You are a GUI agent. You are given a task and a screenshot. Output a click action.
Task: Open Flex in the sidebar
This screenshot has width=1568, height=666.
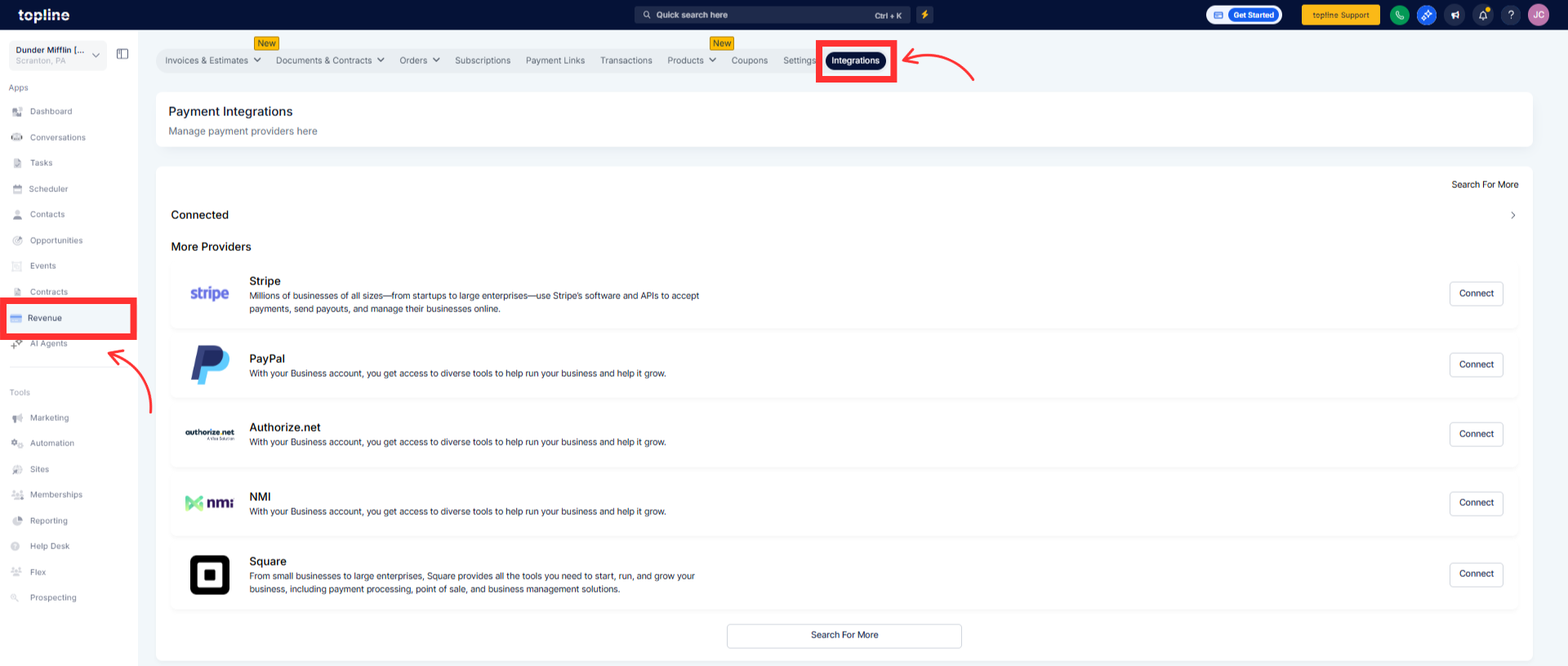click(x=38, y=572)
